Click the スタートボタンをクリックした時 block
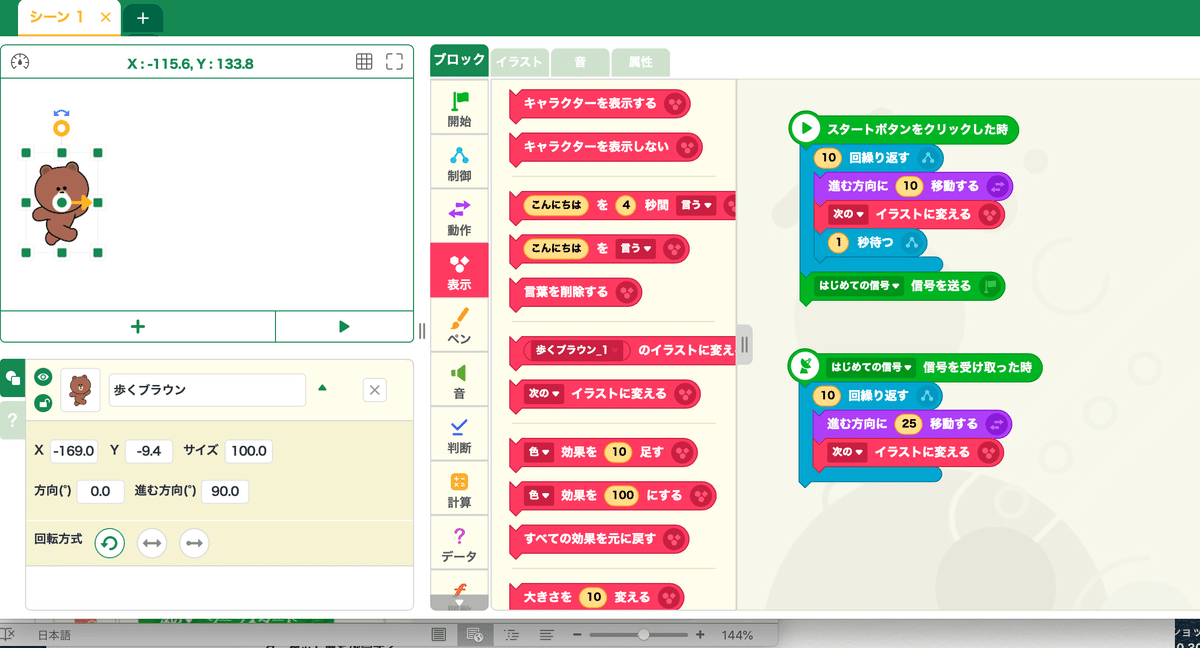Image resolution: width=1200 pixels, height=648 pixels. click(x=903, y=129)
